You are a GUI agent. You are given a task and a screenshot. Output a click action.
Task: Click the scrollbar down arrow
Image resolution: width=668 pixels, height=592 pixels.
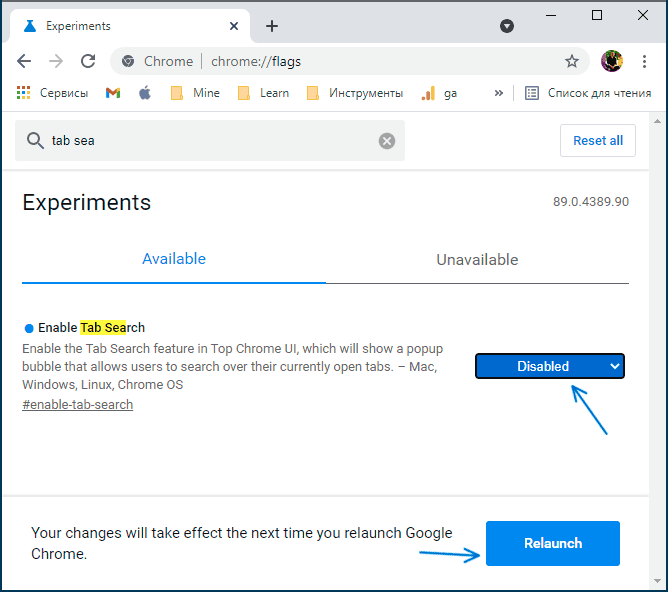click(657, 581)
